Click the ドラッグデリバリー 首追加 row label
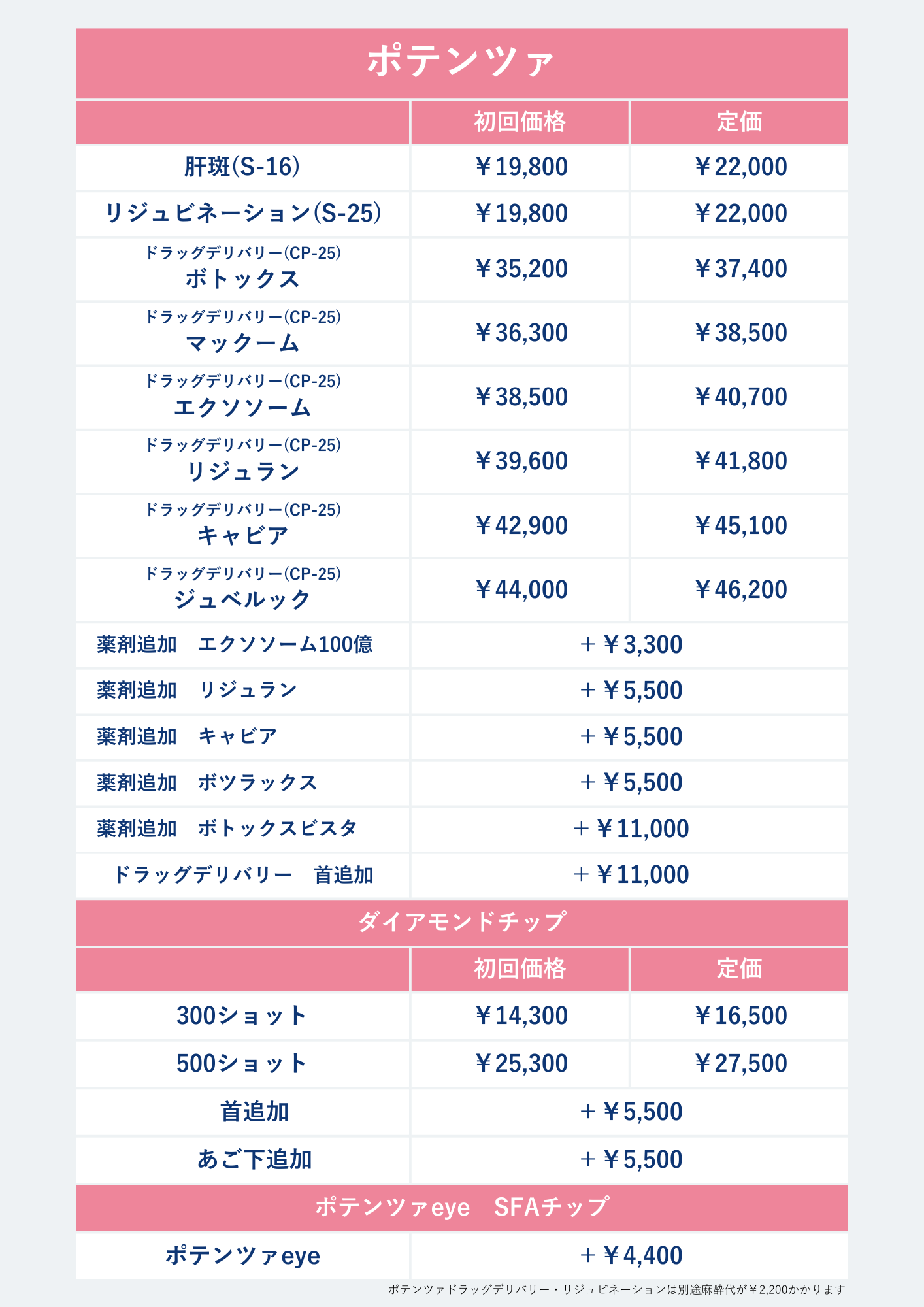Viewport: 924px width, 1307px height. pyautogui.click(x=242, y=874)
